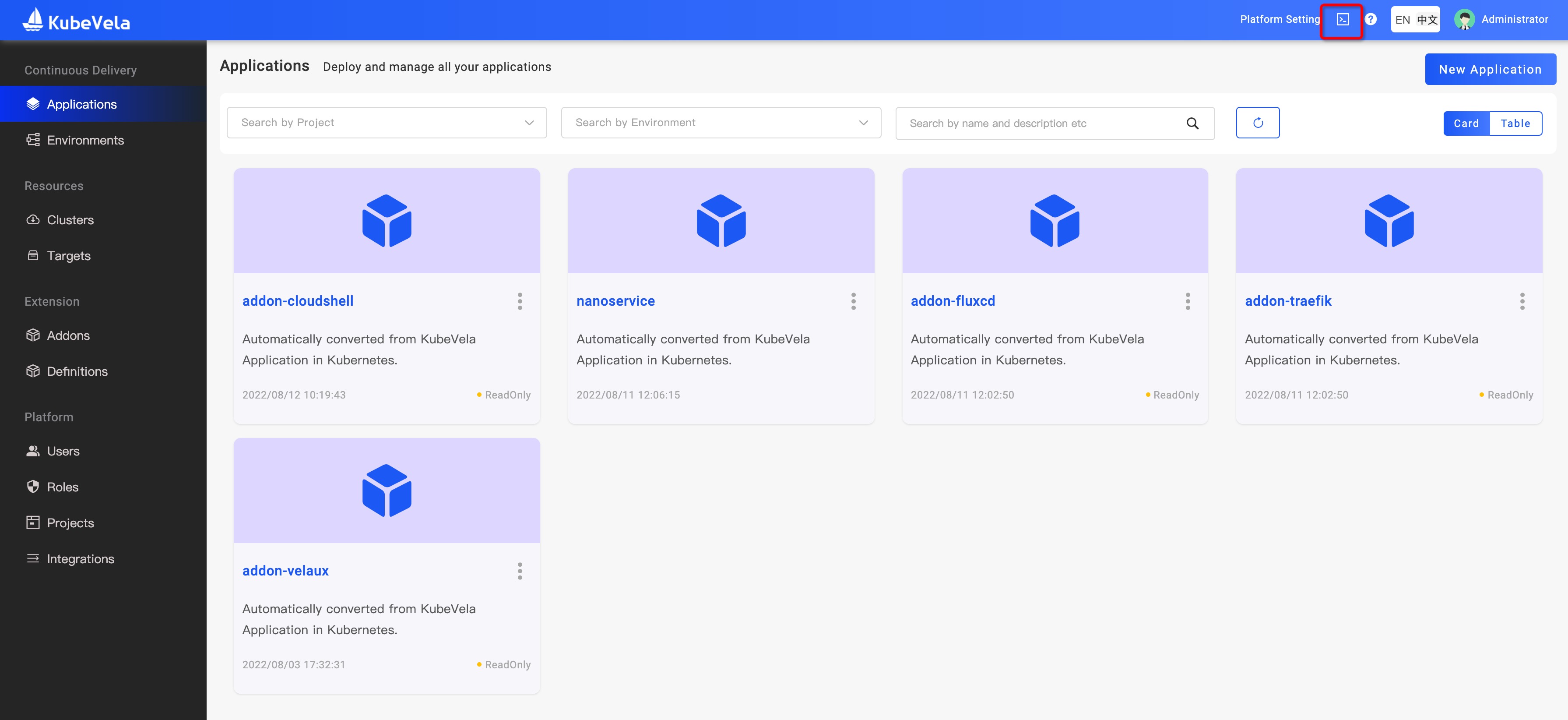The image size is (1568, 720).
Task: Open addon-traefik three-dot menu
Action: (x=1522, y=301)
